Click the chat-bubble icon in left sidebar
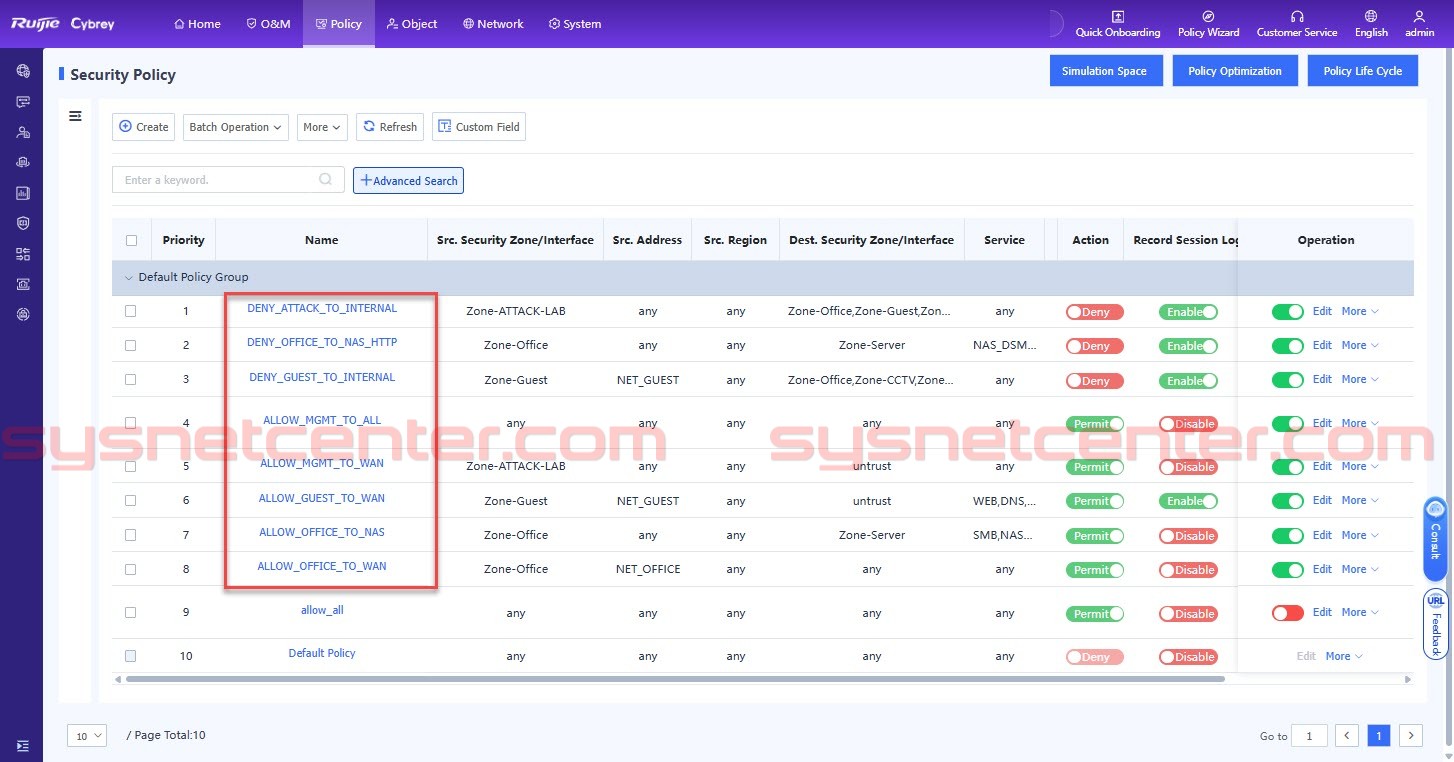This screenshot has width=1454, height=762. click(23, 102)
